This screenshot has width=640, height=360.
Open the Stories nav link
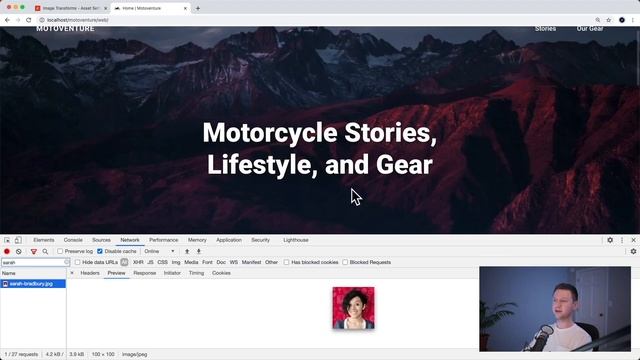pos(545,29)
